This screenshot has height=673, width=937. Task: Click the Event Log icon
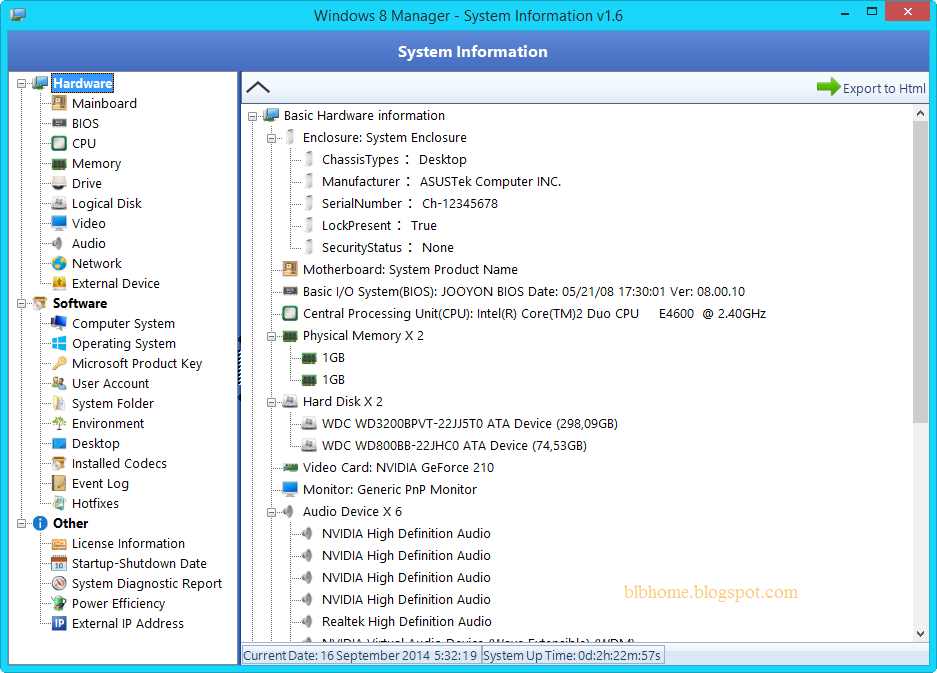59,483
